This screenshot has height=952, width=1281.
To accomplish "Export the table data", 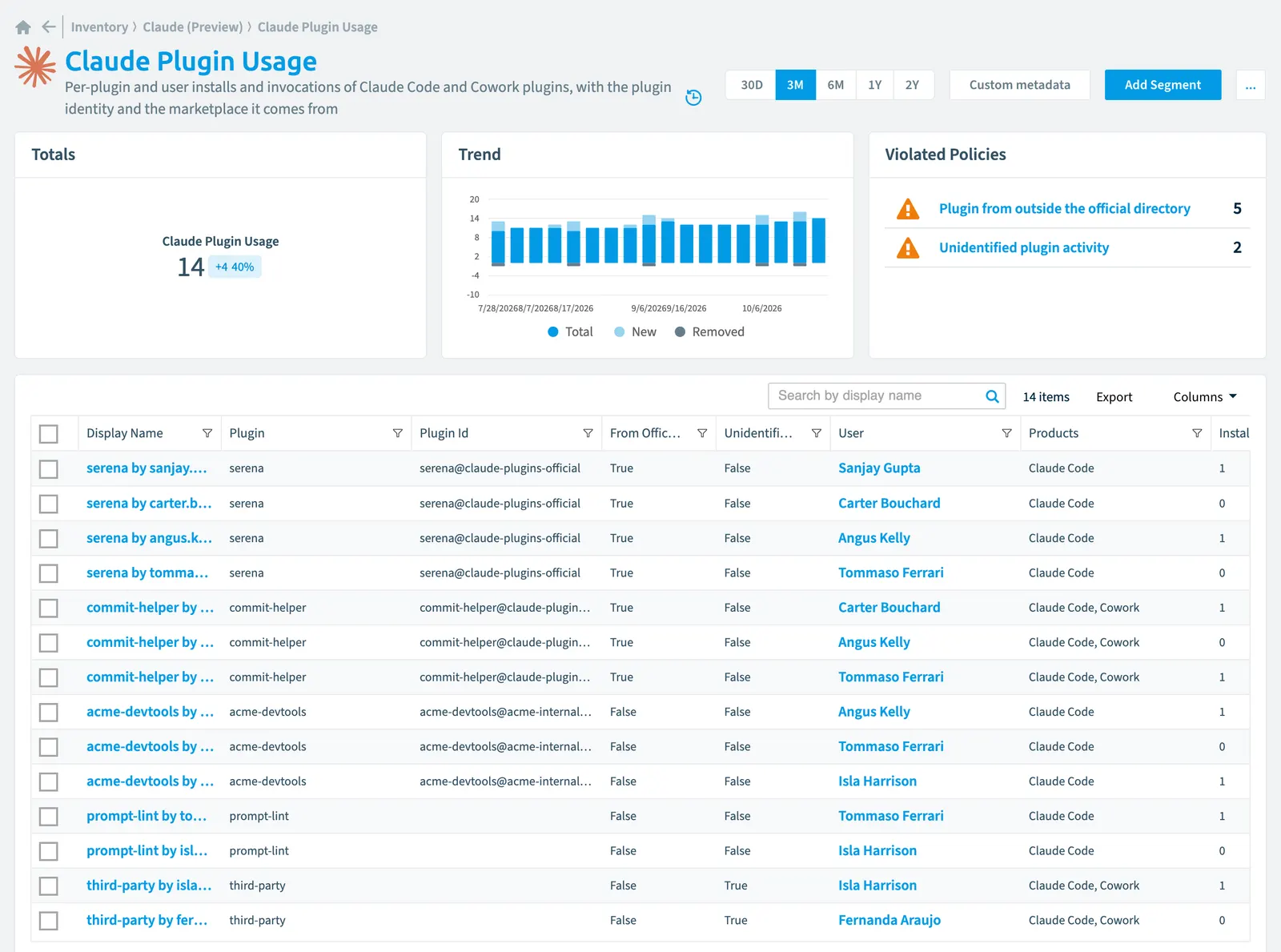I will pyautogui.click(x=1114, y=397).
